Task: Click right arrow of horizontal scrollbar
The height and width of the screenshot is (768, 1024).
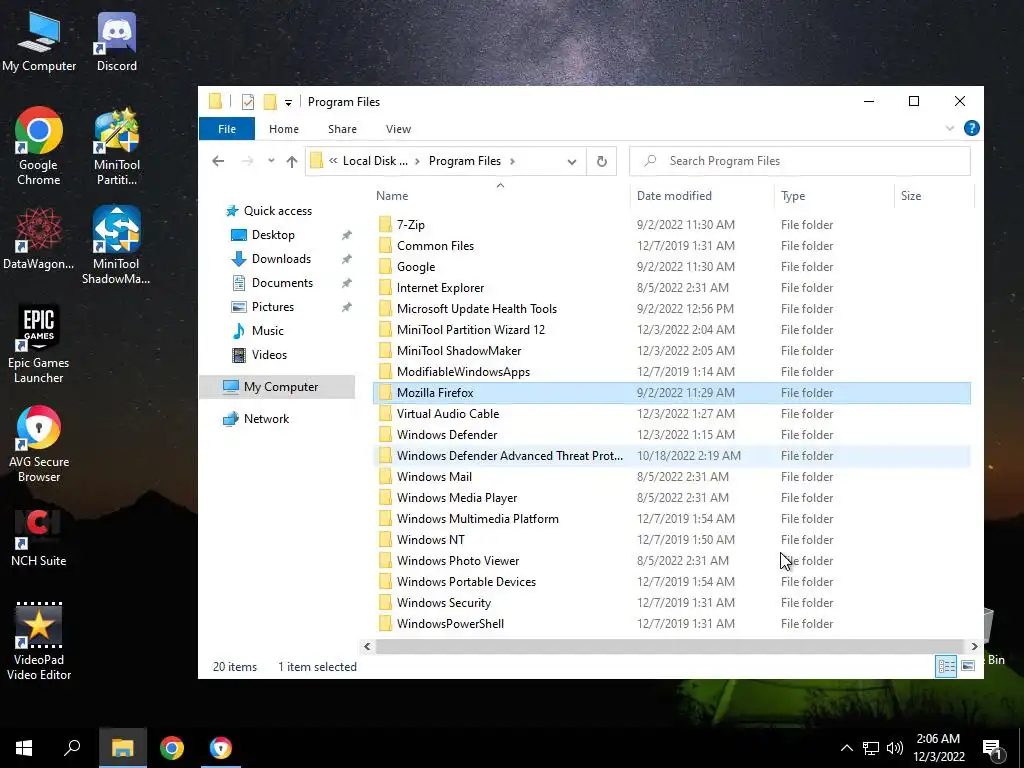Action: click(974, 647)
